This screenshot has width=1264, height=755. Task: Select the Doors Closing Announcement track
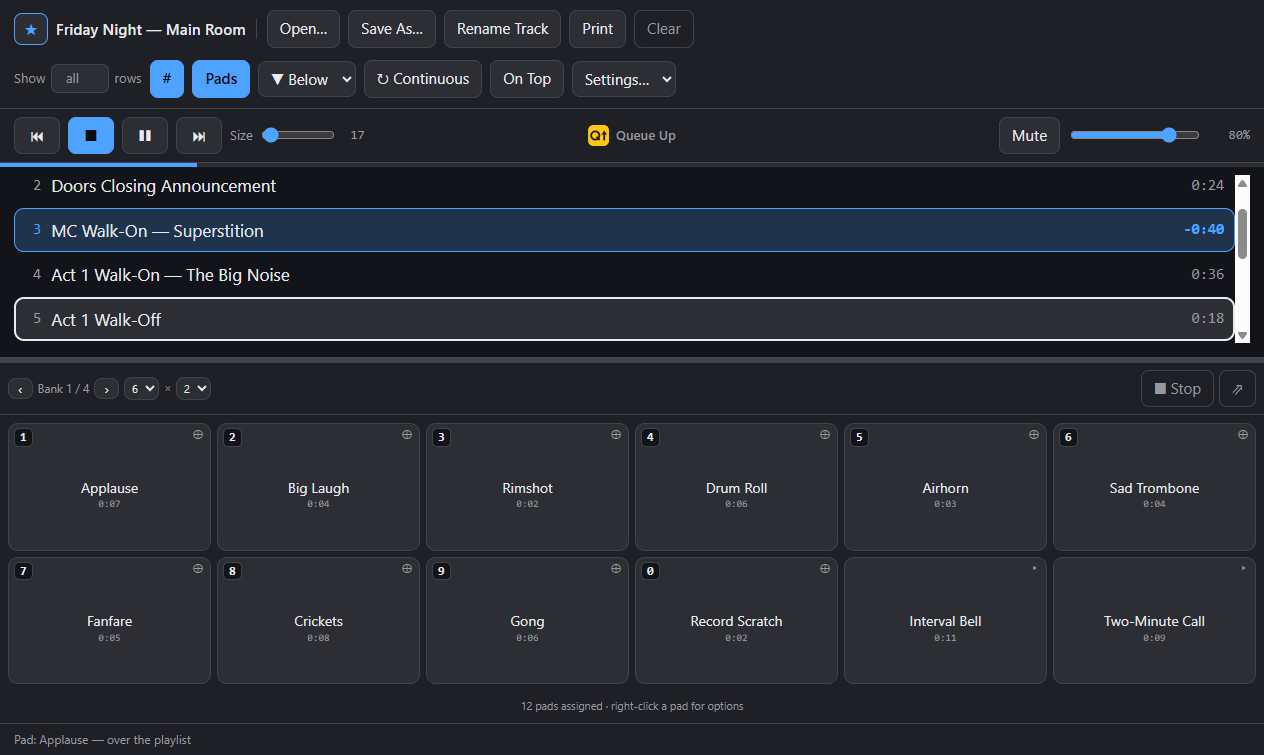pos(624,186)
